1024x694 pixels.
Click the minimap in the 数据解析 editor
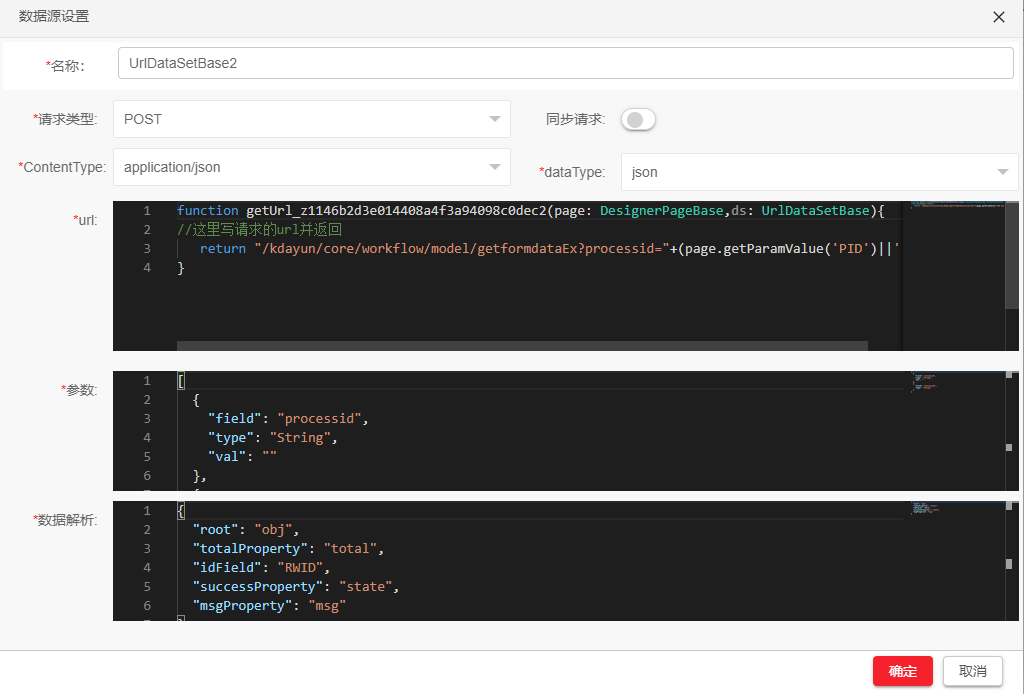pyautogui.click(x=928, y=509)
